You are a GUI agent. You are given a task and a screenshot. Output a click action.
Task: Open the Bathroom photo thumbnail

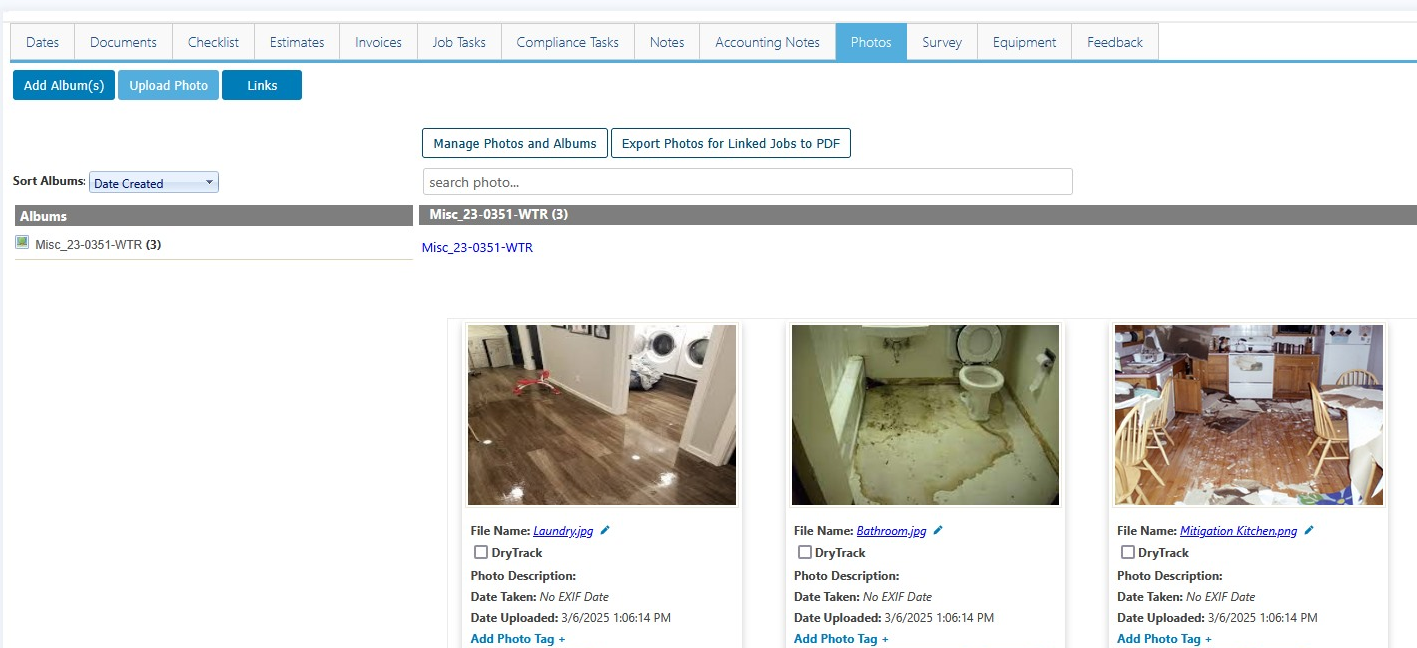(925, 414)
